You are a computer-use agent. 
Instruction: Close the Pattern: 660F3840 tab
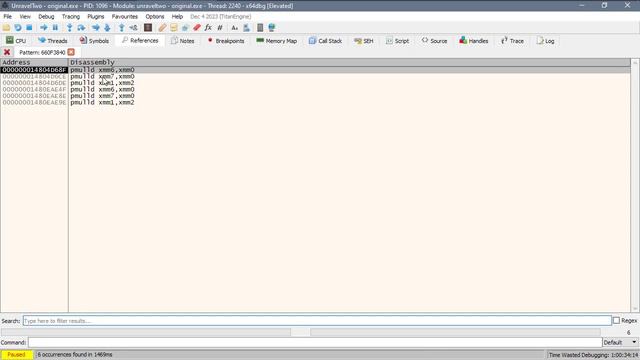pyautogui.click(x=71, y=52)
